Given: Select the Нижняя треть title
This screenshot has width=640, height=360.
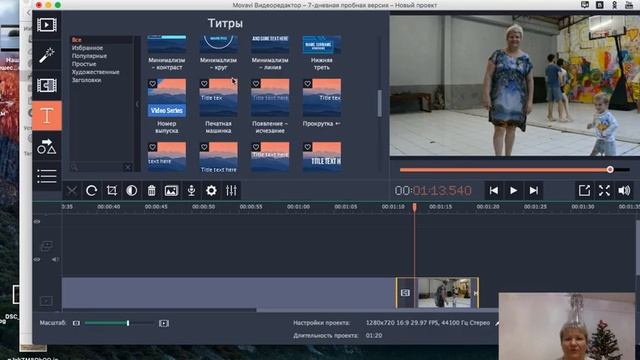Looking at the screenshot, I should [322, 53].
